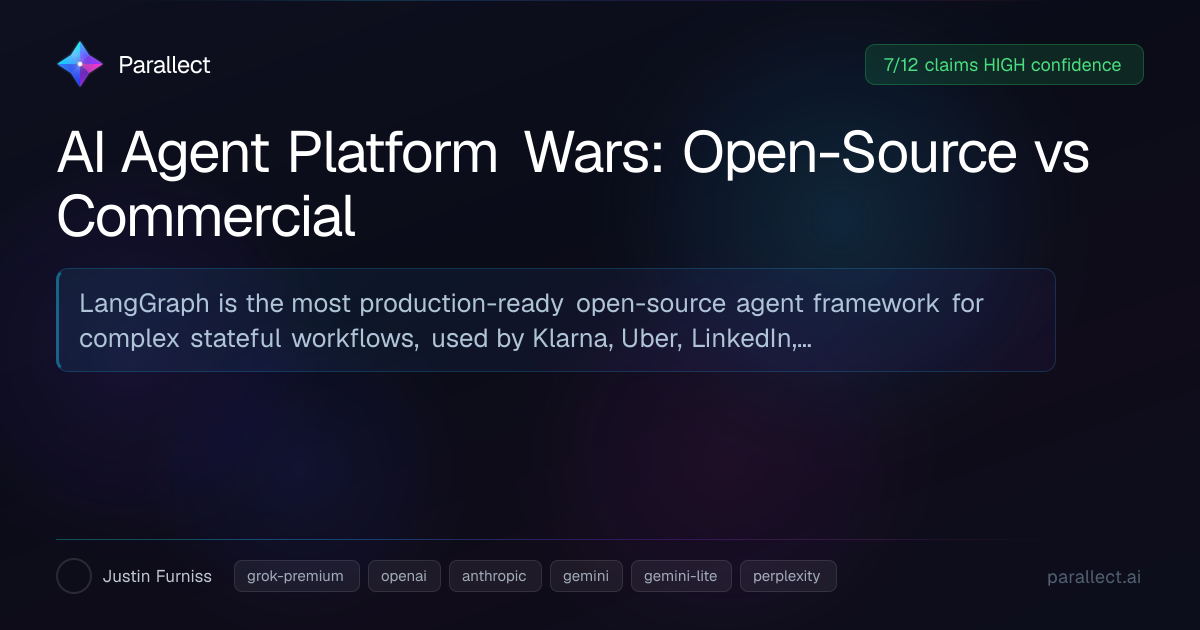Viewport: 1200px width, 630px height.
Task: Select the anthropic tag
Action: (495, 576)
